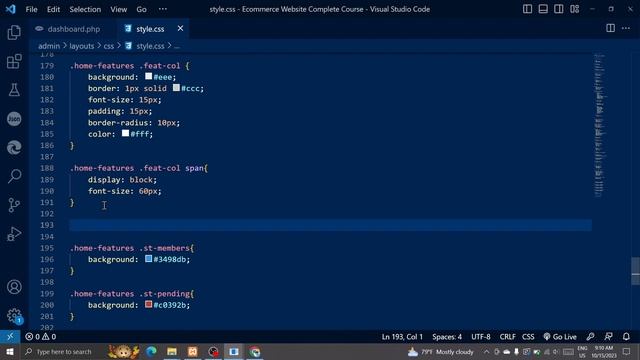
Task: Open the View menu
Action: point(118,9)
